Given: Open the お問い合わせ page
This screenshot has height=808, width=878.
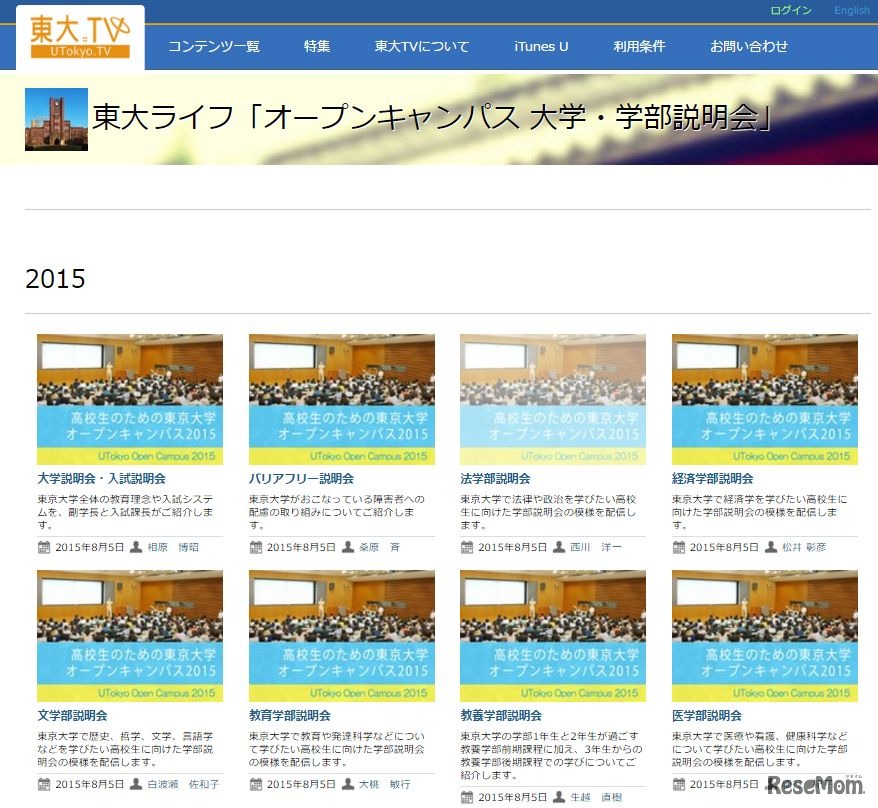Looking at the screenshot, I should 749,46.
